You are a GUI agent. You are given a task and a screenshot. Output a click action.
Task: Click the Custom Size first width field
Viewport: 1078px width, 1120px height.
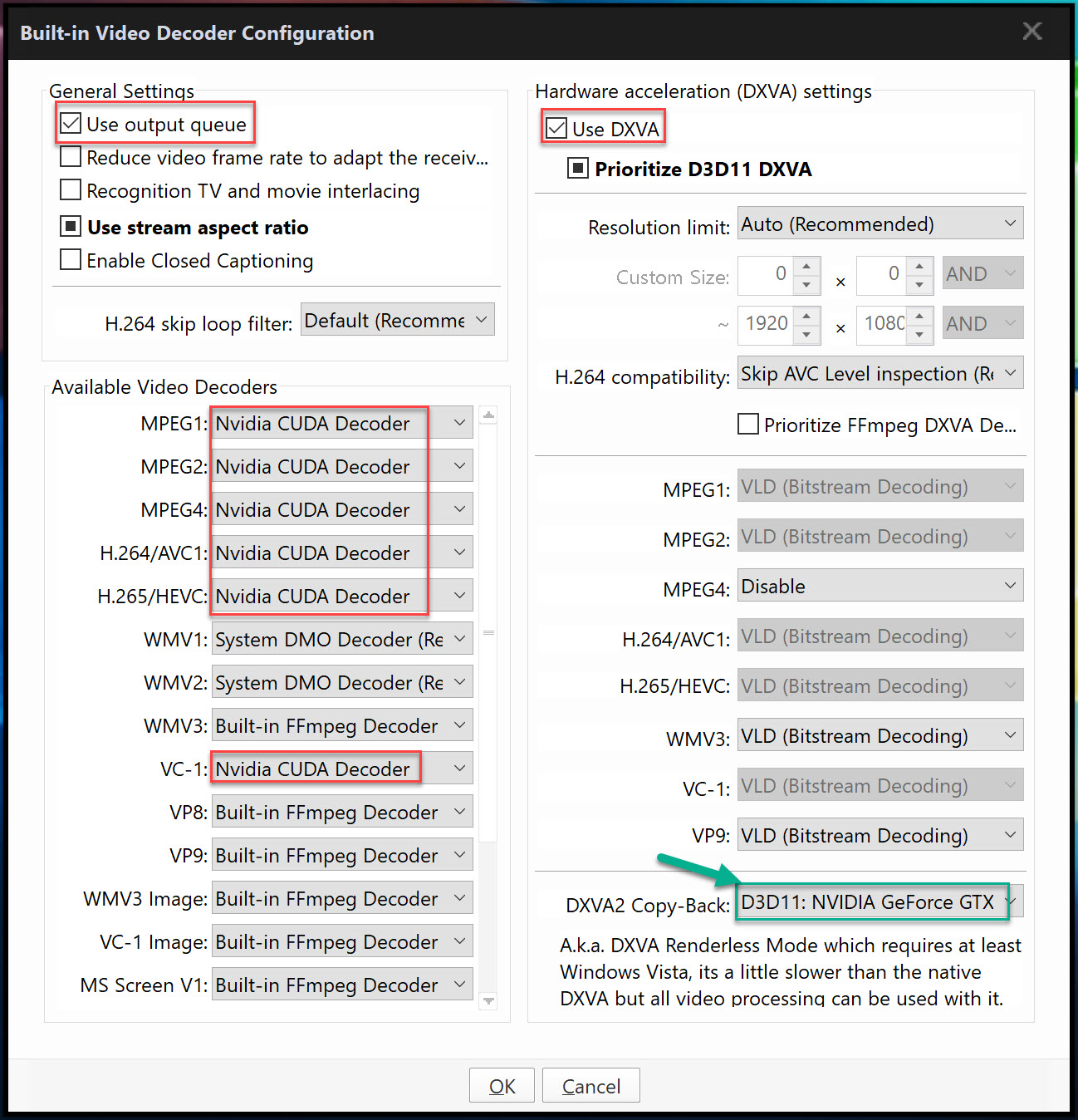click(766, 273)
